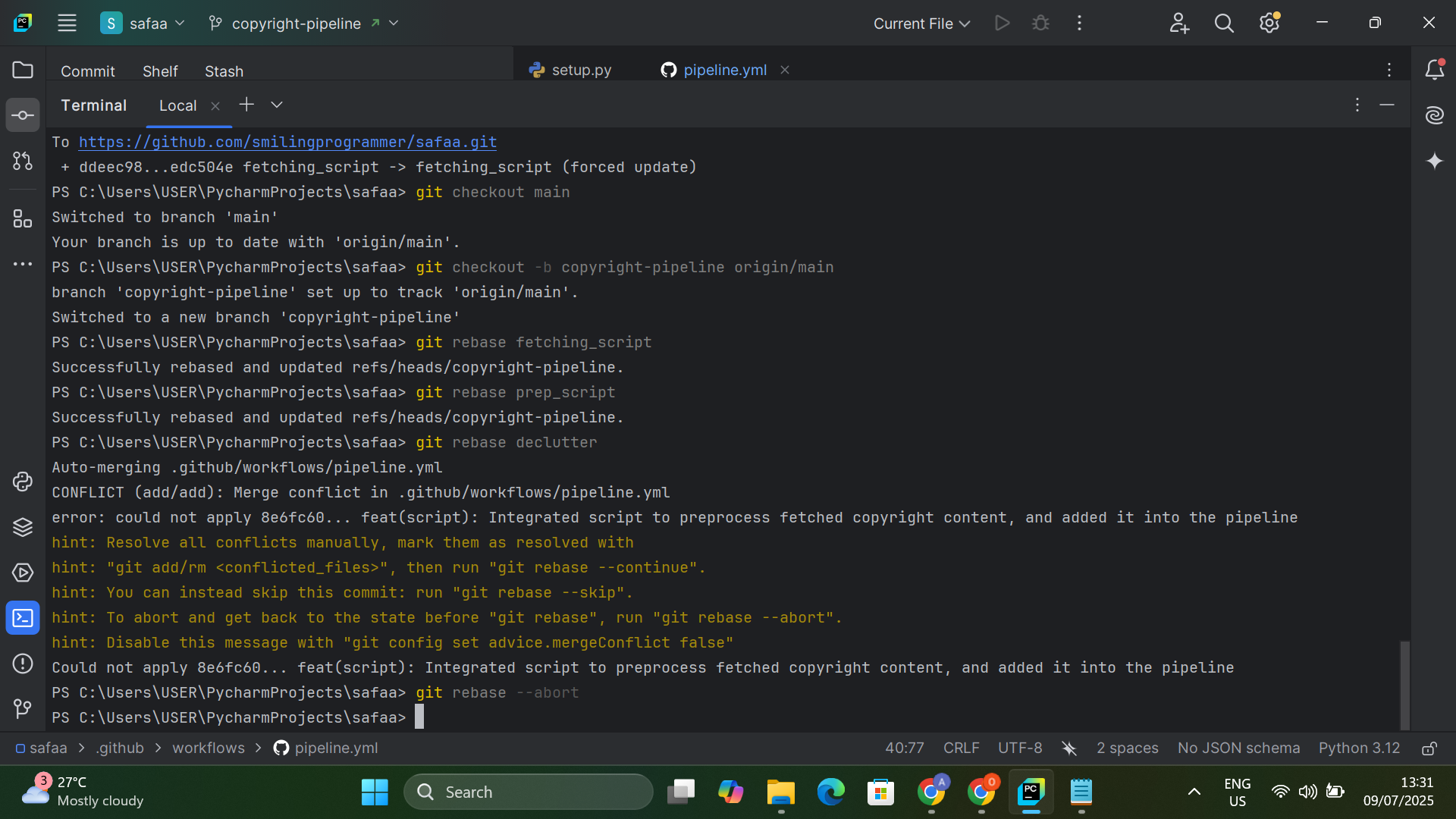Viewport: 1456px width, 819px height.
Task: Open the Python Packages layers icon
Action: point(23,527)
